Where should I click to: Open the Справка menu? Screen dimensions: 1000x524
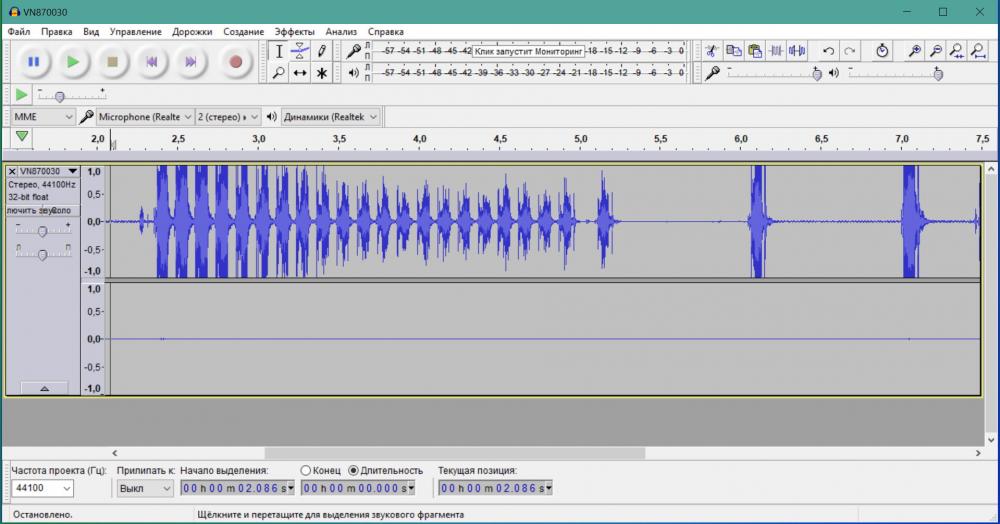click(386, 31)
